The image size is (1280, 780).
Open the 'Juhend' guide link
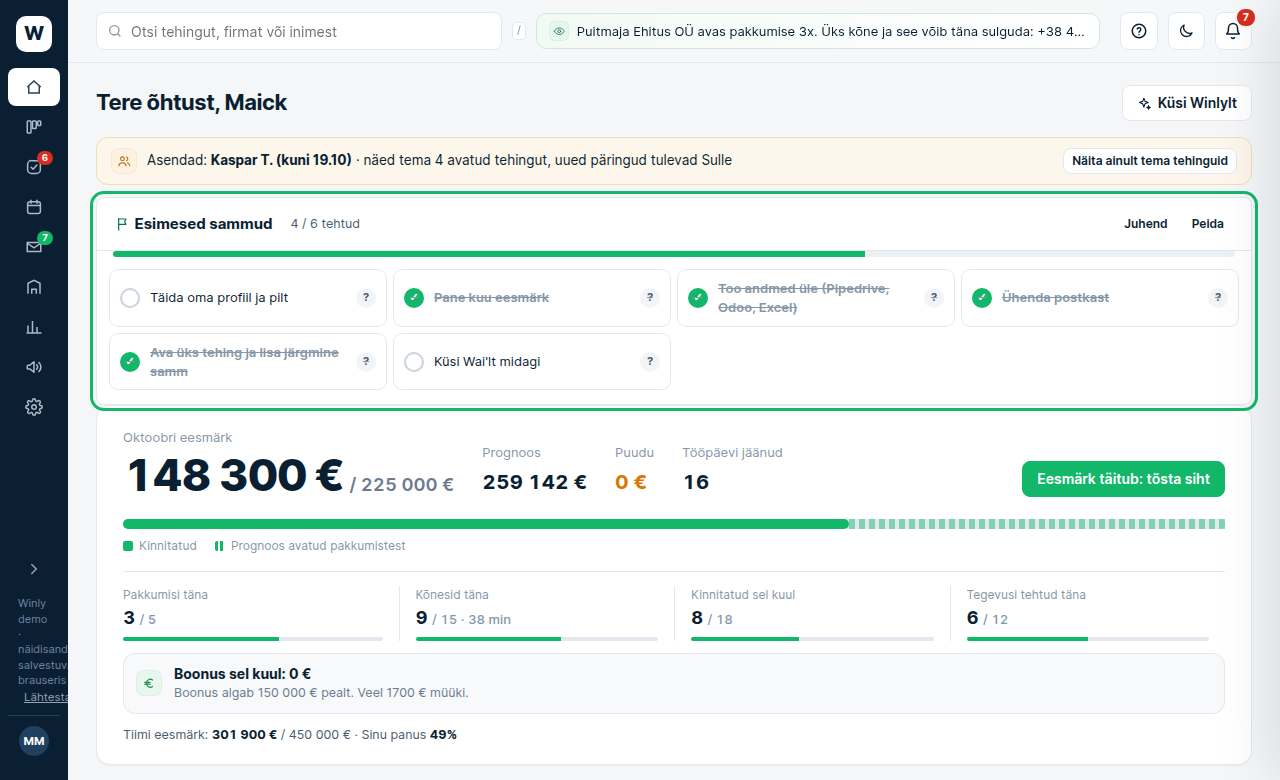click(1146, 224)
